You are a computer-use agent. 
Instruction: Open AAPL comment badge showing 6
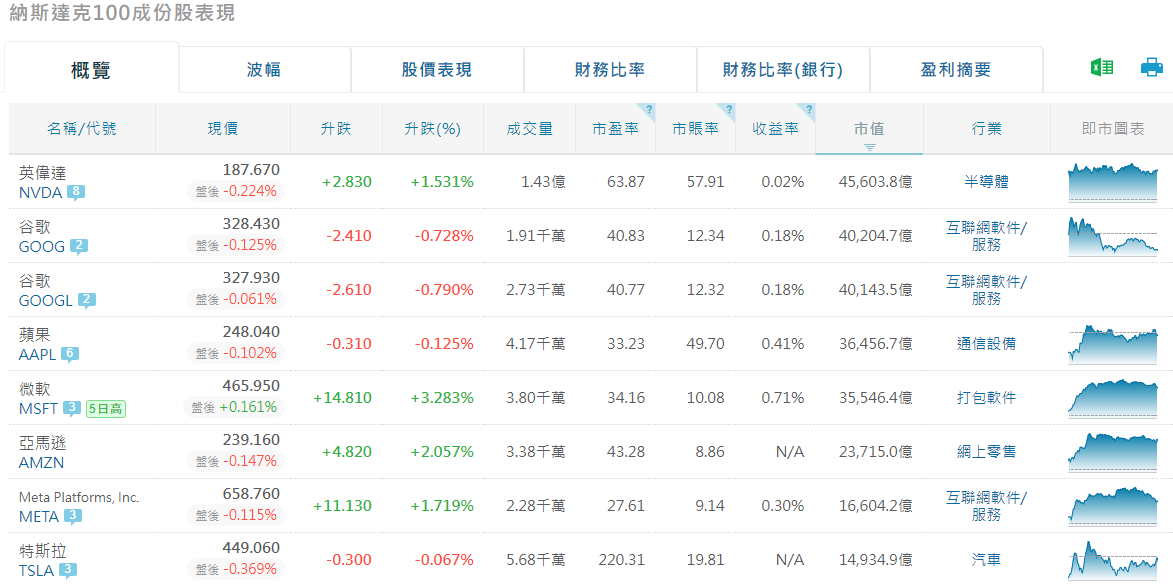[x=70, y=354]
